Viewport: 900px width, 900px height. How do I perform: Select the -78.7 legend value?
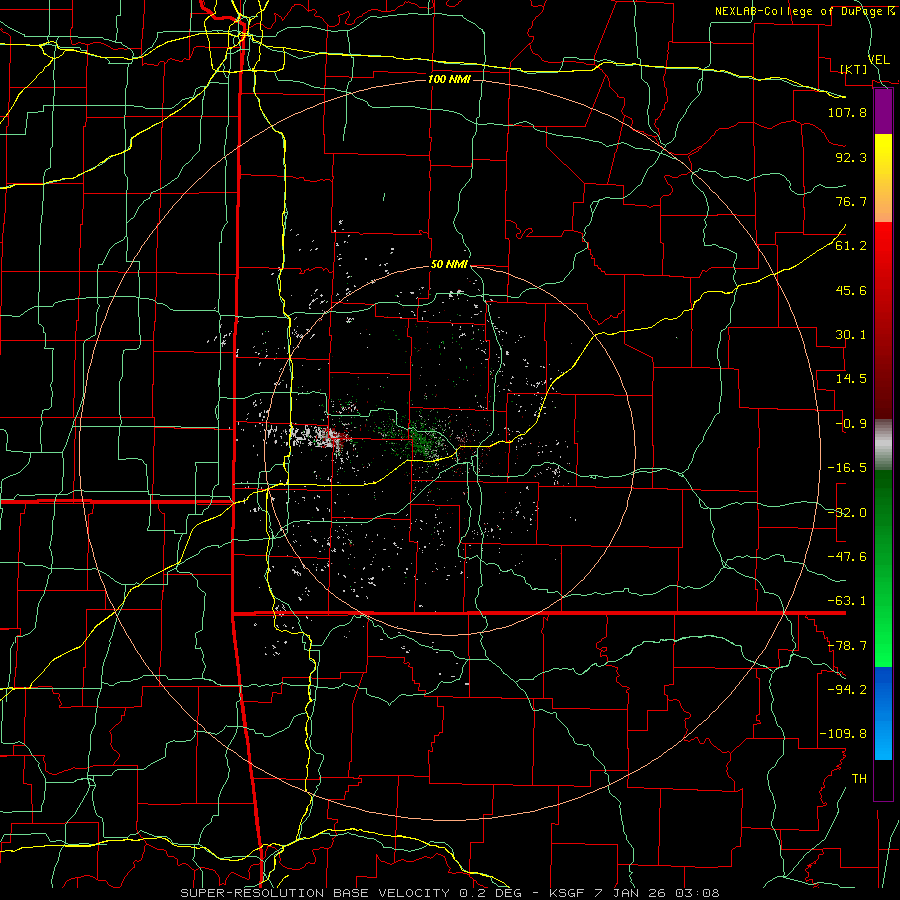click(847, 646)
